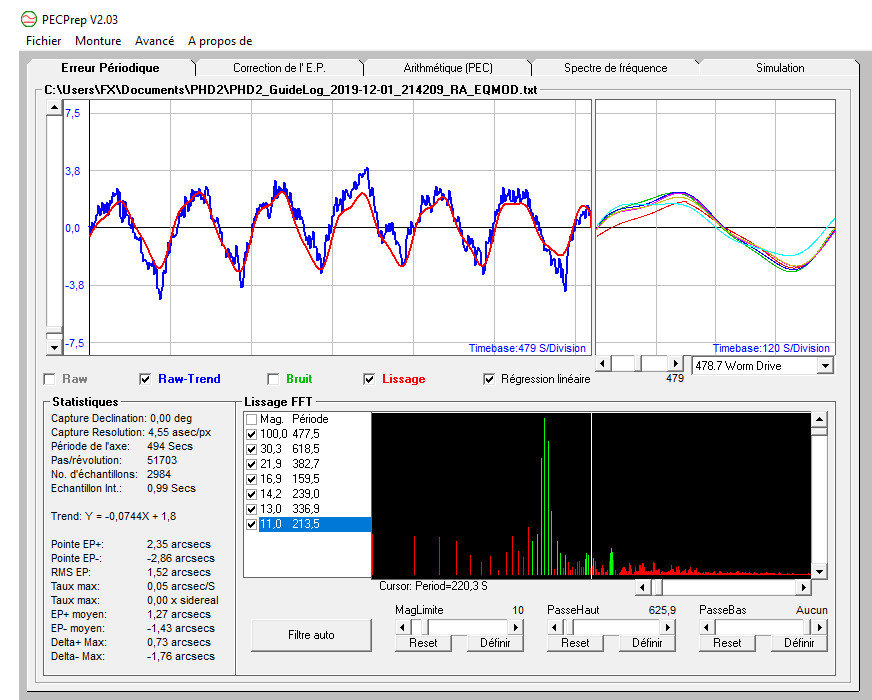Open the 478.7 Worm Drive dropdown

click(x=824, y=366)
